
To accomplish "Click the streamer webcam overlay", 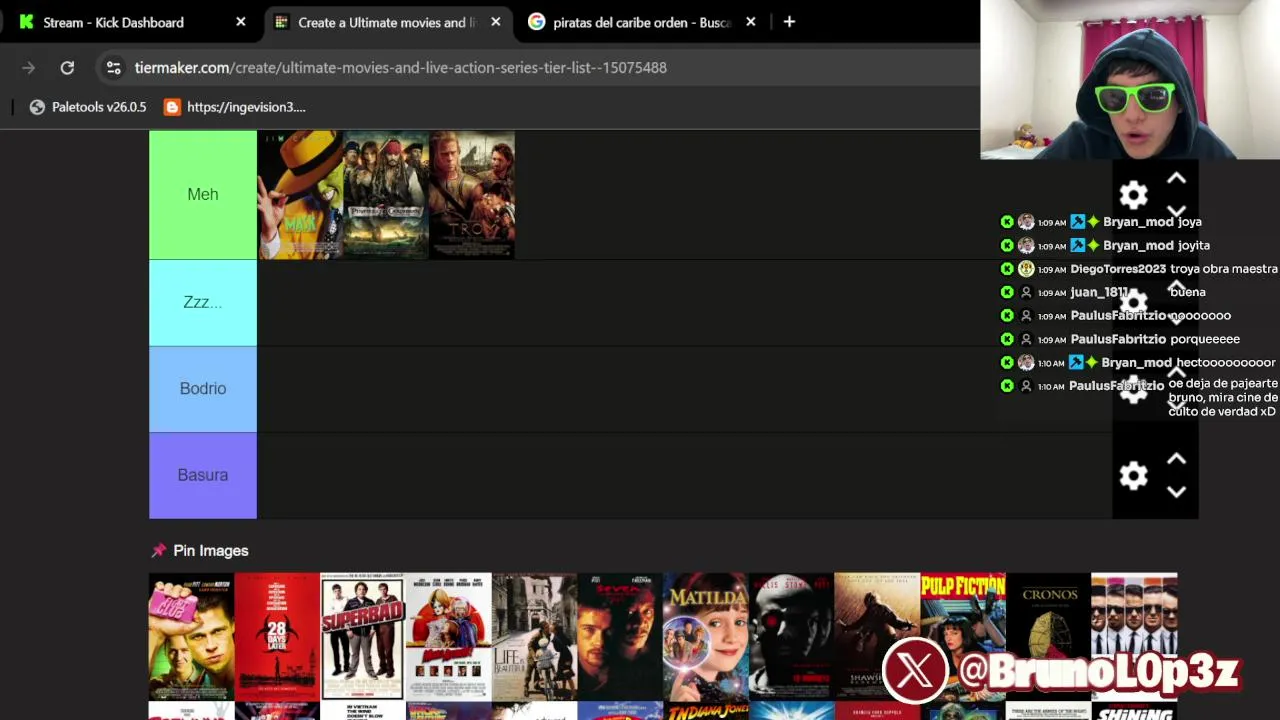I will (x=1130, y=80).
